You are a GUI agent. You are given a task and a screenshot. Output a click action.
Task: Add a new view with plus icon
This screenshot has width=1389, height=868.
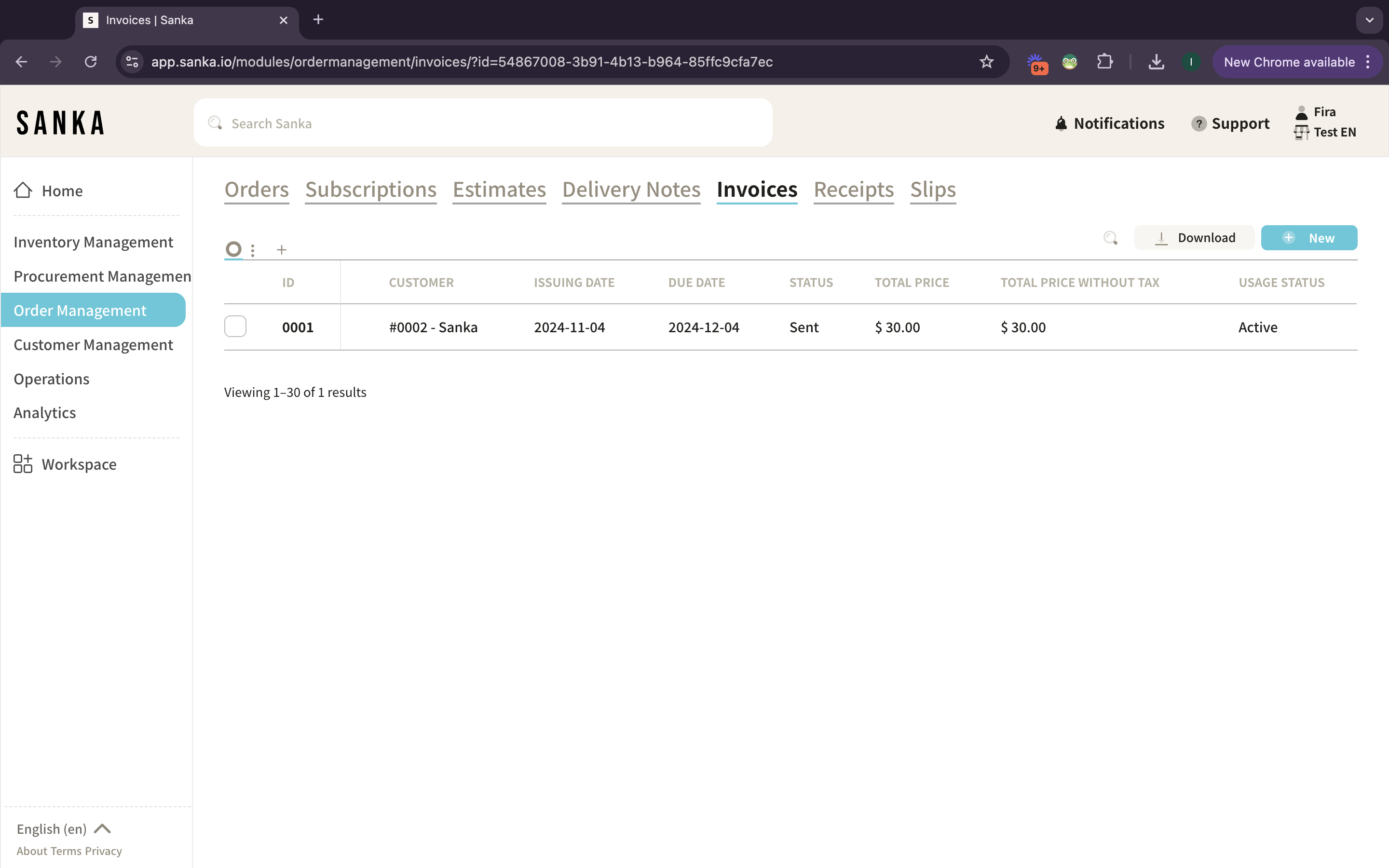(x=281, y=250)
